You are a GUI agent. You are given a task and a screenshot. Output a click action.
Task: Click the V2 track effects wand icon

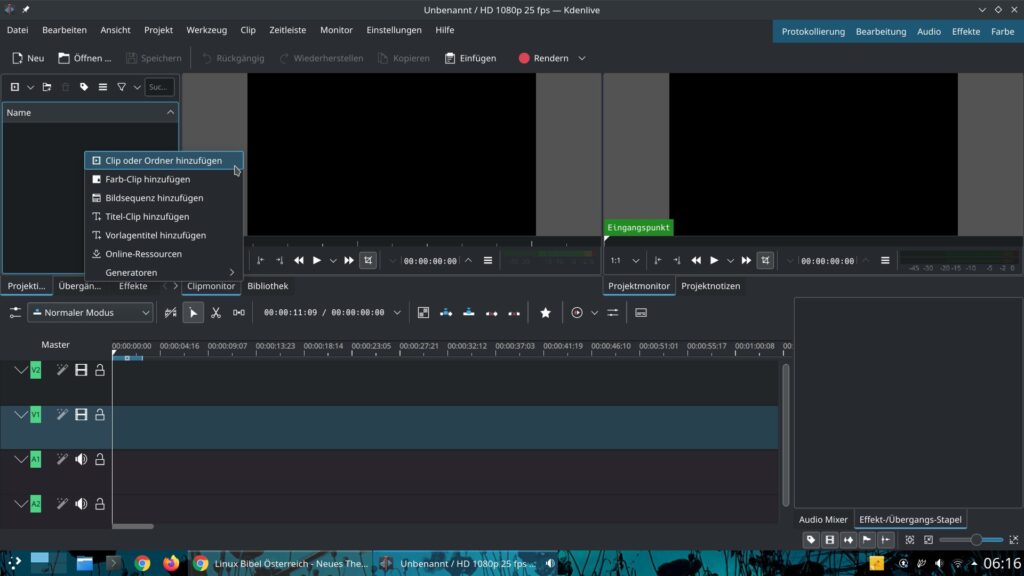click(x=62, y=370)
